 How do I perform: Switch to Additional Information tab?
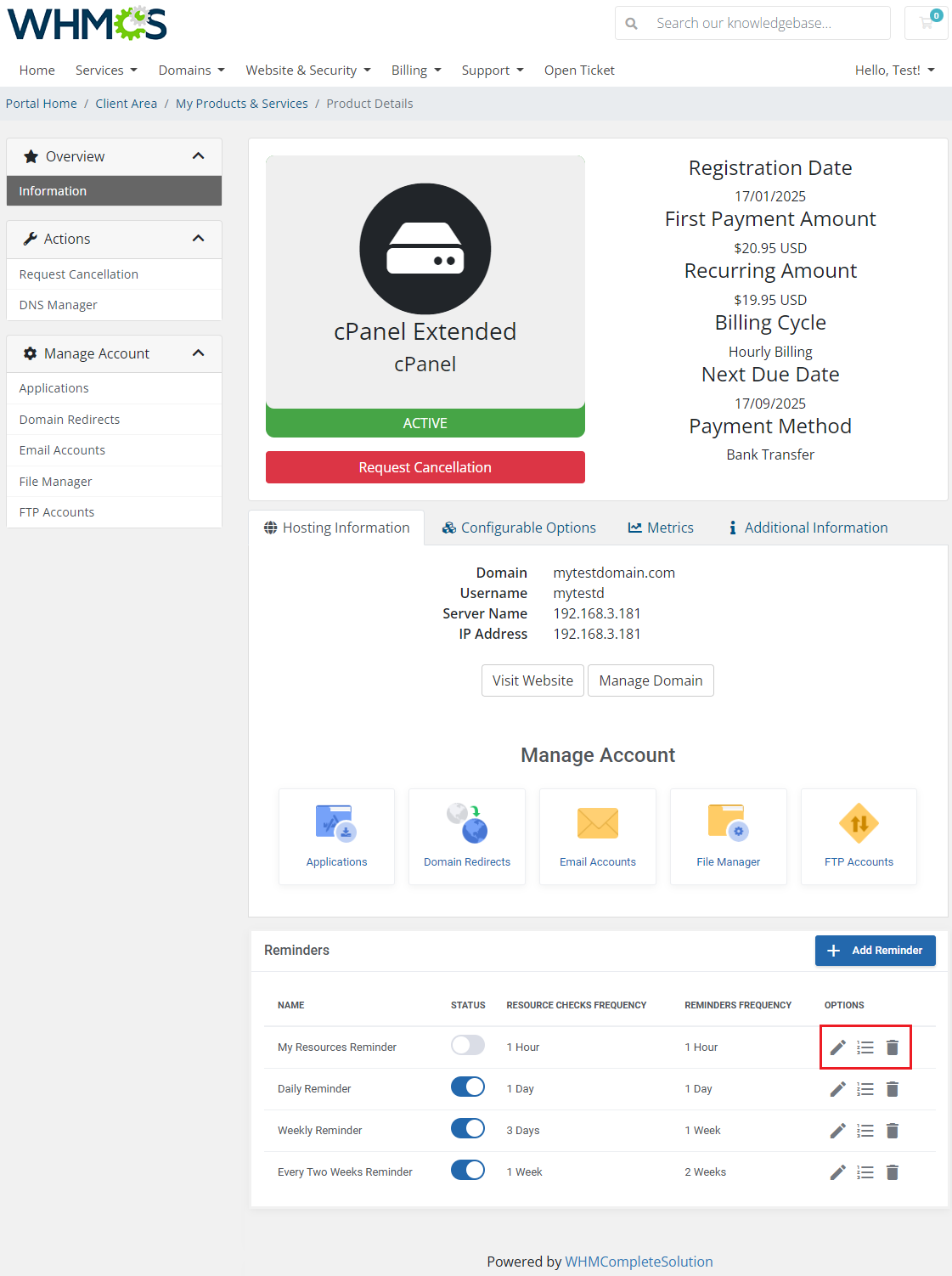click(x=808, y=528)
